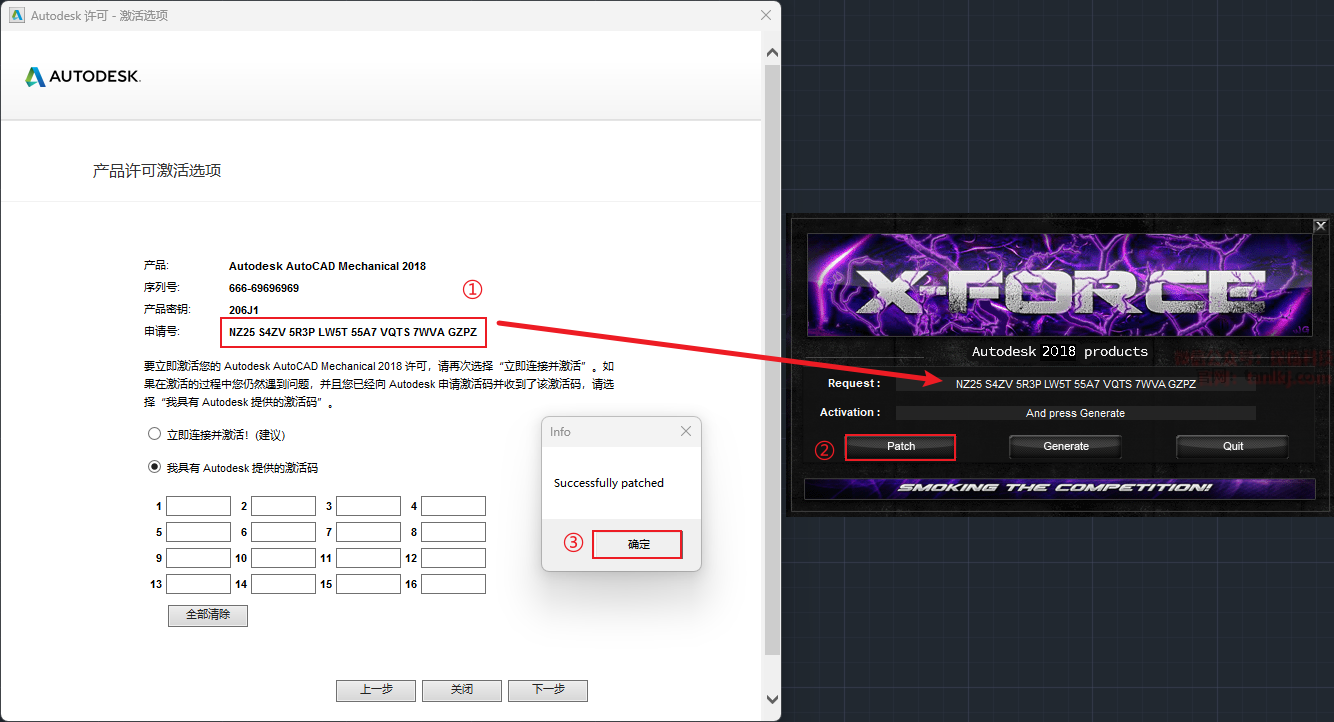Click the Generate button in X-Force window
The width and height of the screenshot is (1334, 722).
point(1066,446)
